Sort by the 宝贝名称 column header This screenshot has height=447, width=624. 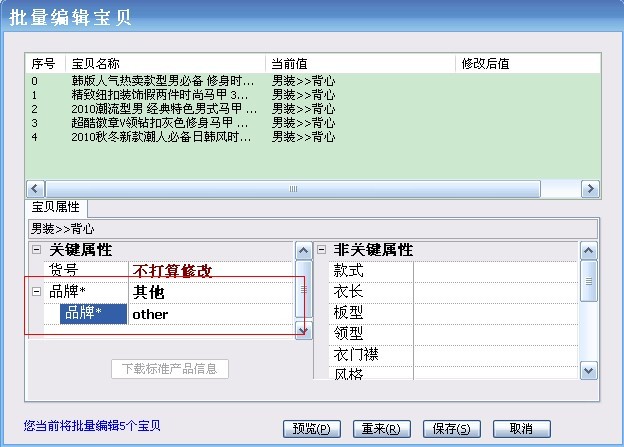coord(166,63)
